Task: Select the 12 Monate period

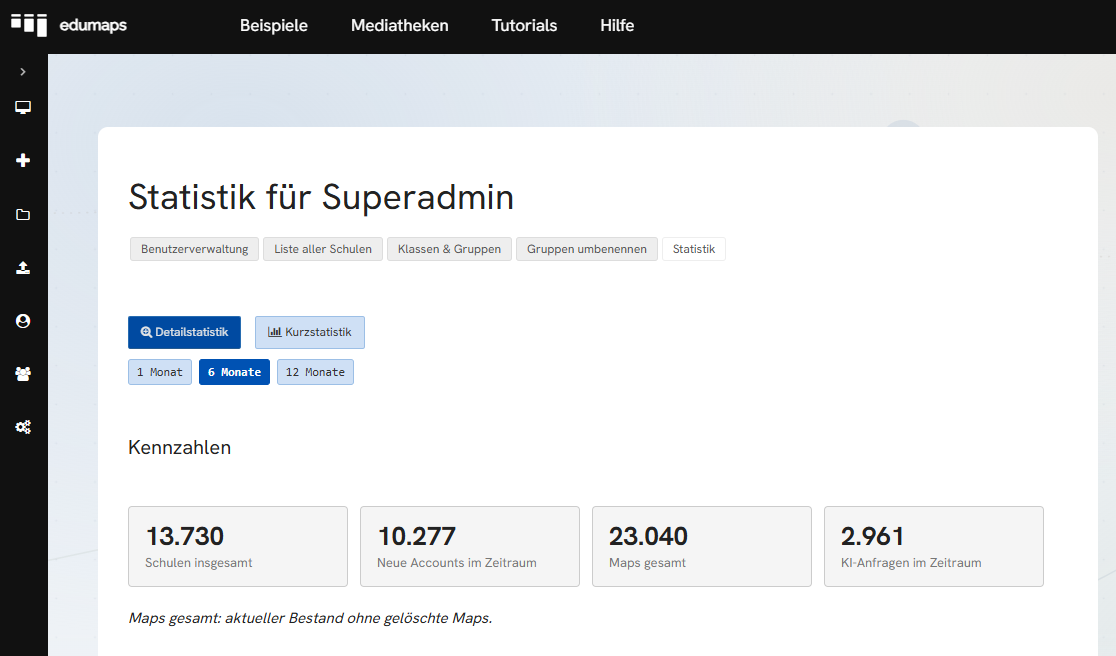Action: 315,372
